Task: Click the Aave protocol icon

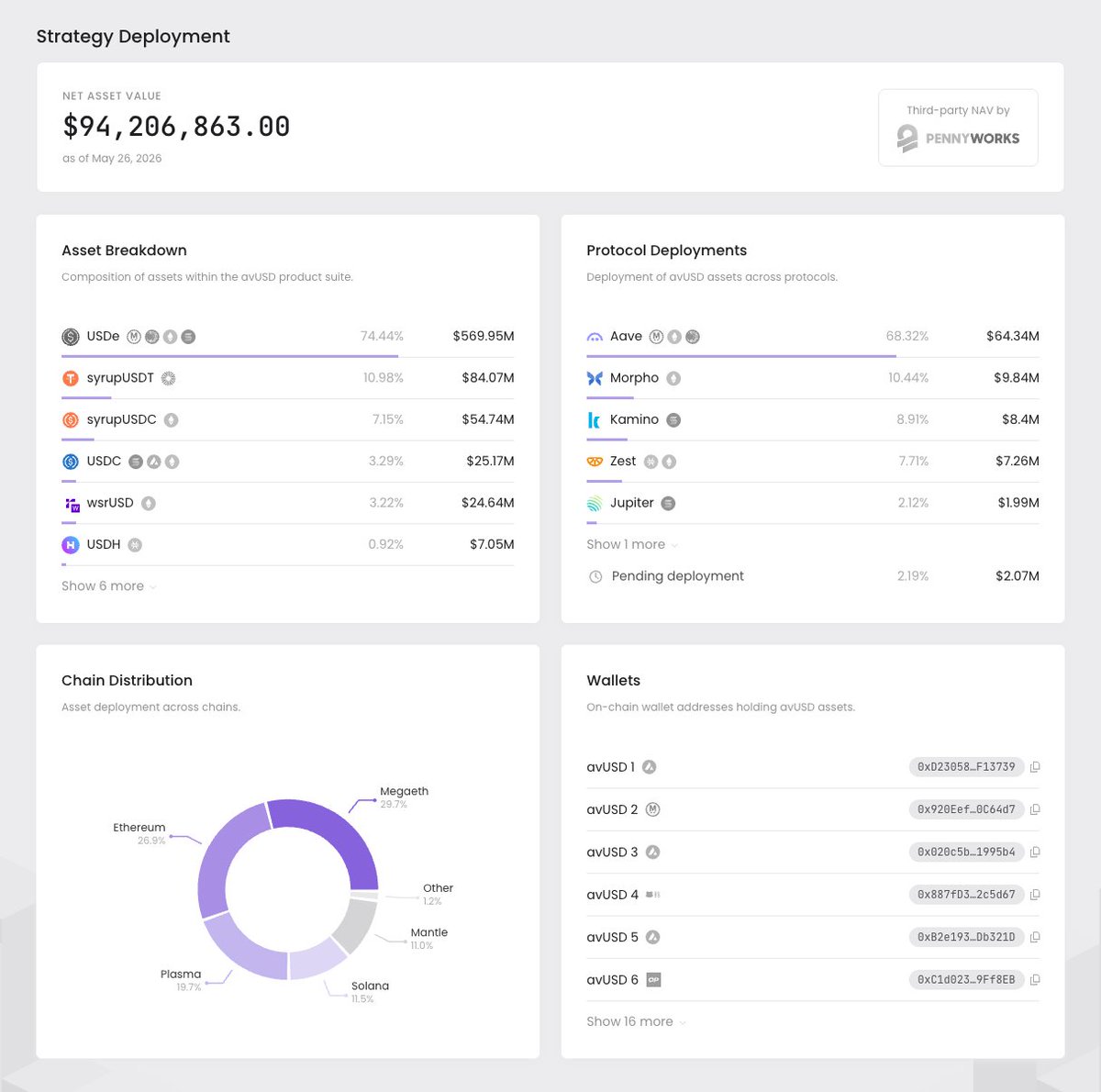Action: click(595, 337)
